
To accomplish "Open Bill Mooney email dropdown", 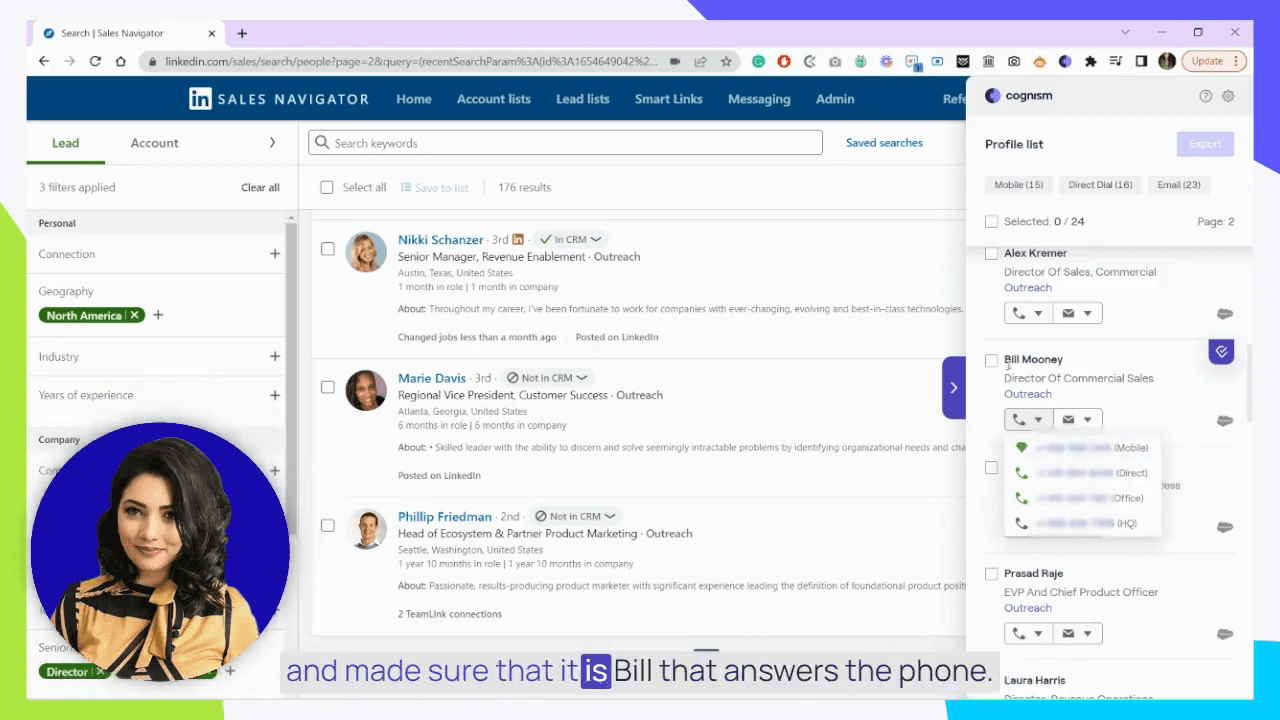I will click(1077, 420).
